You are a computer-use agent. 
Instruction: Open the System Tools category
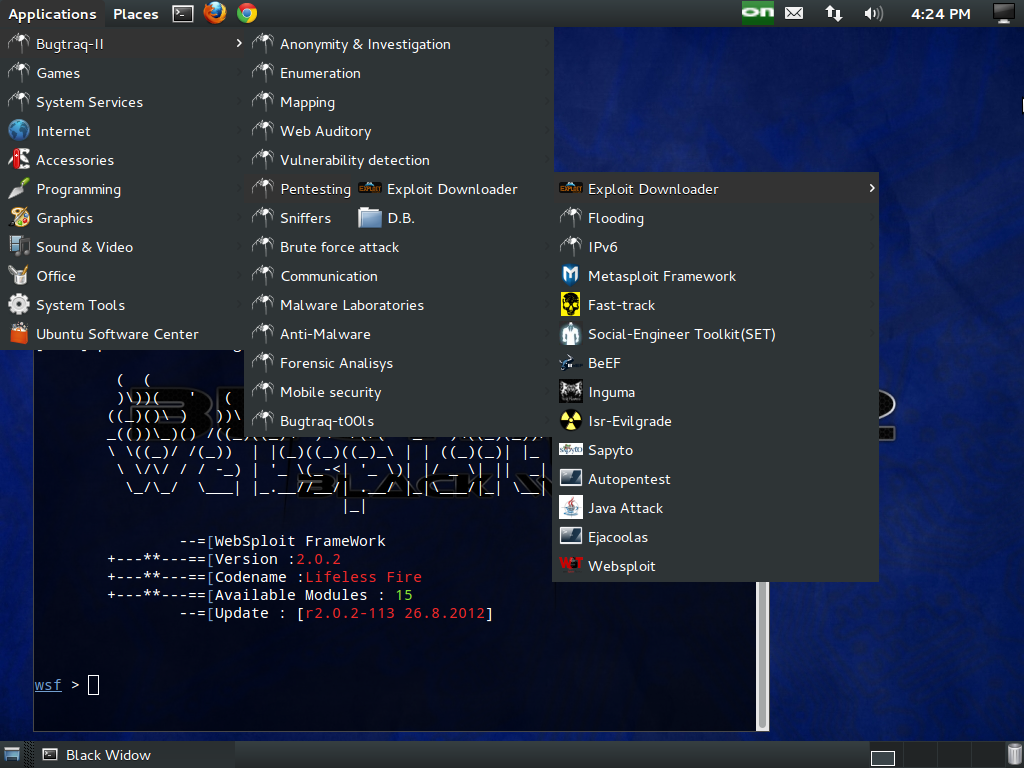[122, 305]
